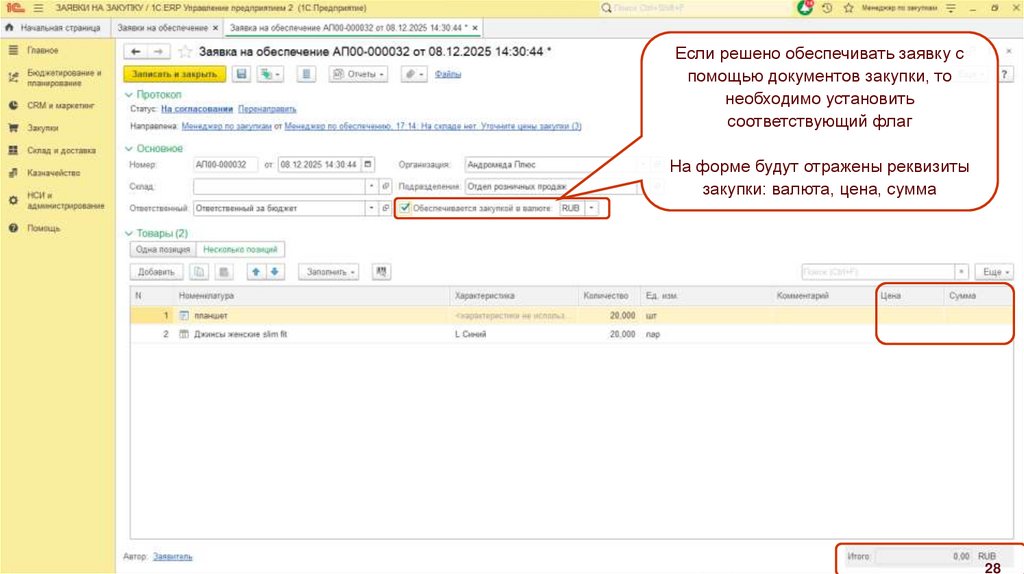Select 'Несколько позиций' toggle option
Screen dimensions: 1024x574
239,249
